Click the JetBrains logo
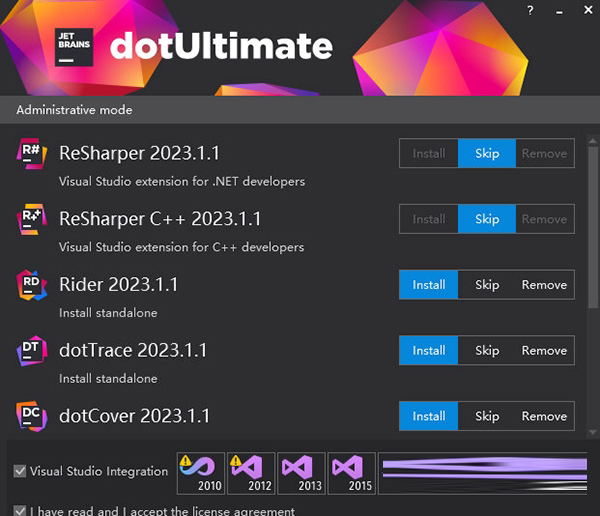This screenshot has height=516, width=600. tap(74, 47)
